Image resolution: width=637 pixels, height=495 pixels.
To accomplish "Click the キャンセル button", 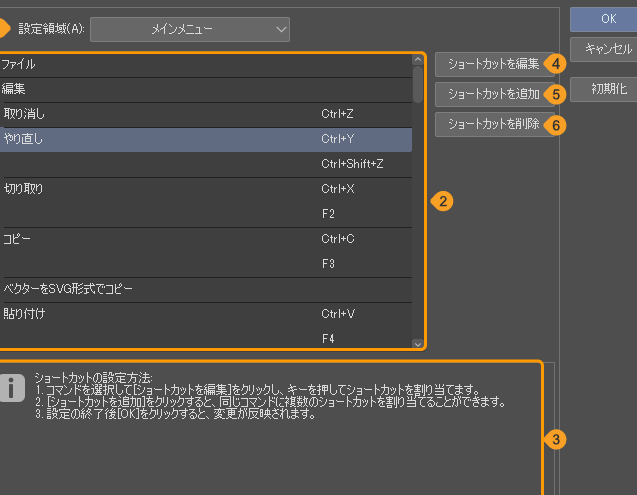I will coord(604,49).
